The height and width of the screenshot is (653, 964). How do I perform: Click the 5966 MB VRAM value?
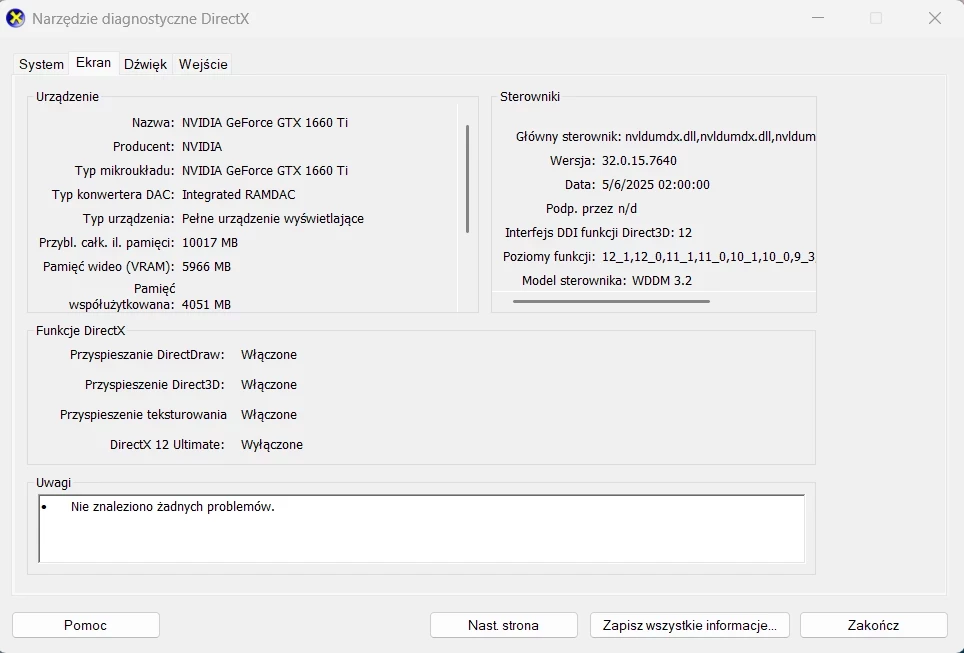(x=207, y=266)
